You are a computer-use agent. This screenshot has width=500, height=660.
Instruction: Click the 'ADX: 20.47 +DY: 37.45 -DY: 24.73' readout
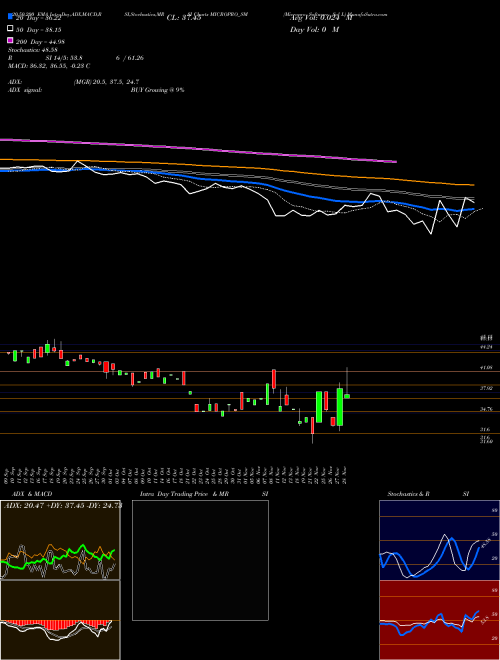point(62,505)
